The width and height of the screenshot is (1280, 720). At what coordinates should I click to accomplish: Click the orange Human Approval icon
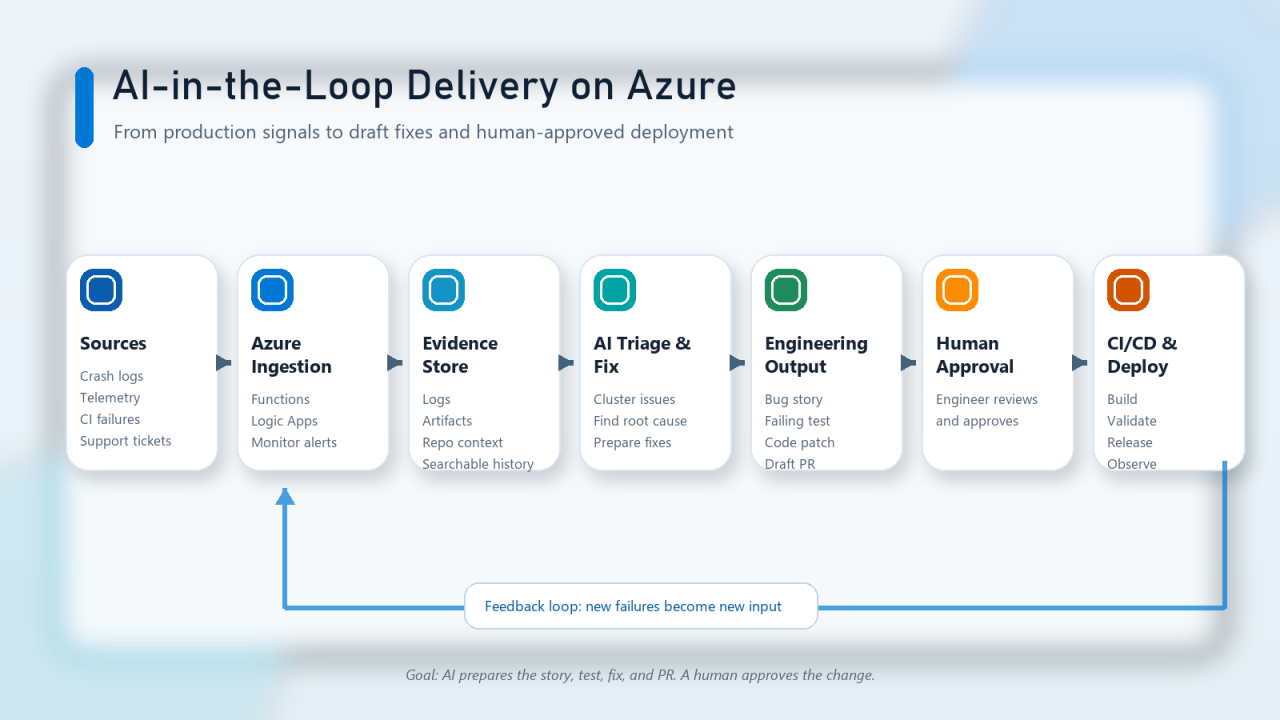957,290
